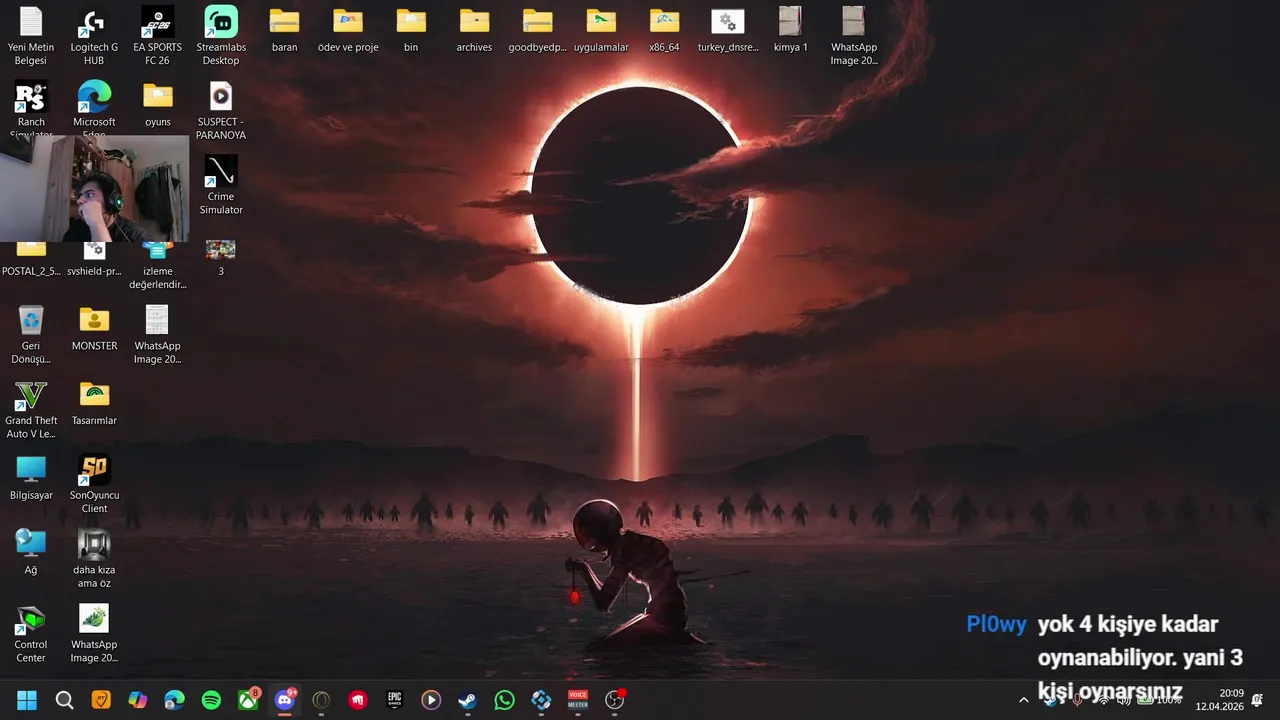Open Steam from the taskbar

(x=468, y=700)
